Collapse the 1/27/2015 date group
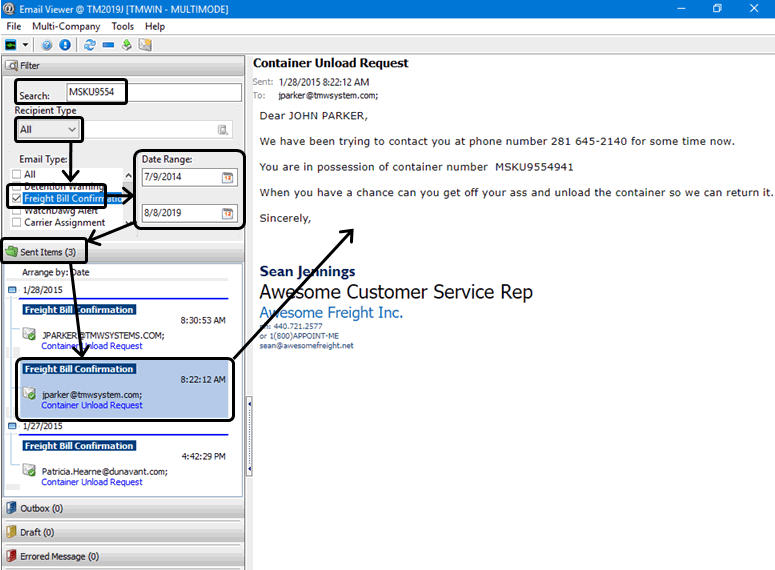This screenshot has width=775, height=570. pos(12,426)
